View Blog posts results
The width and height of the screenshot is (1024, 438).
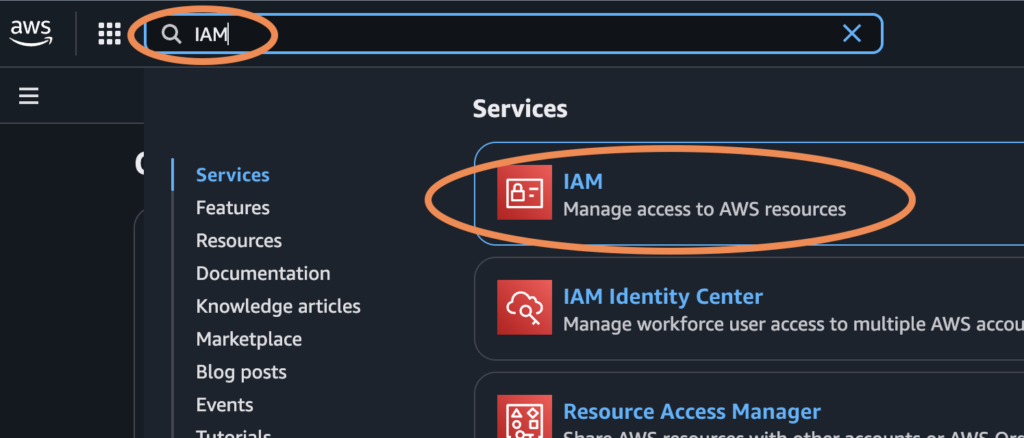click(x=241, y=372)
